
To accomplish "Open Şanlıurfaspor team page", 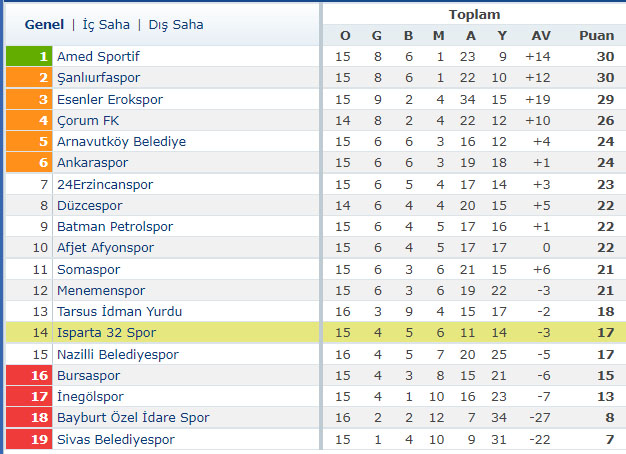I will pos(98,78).
